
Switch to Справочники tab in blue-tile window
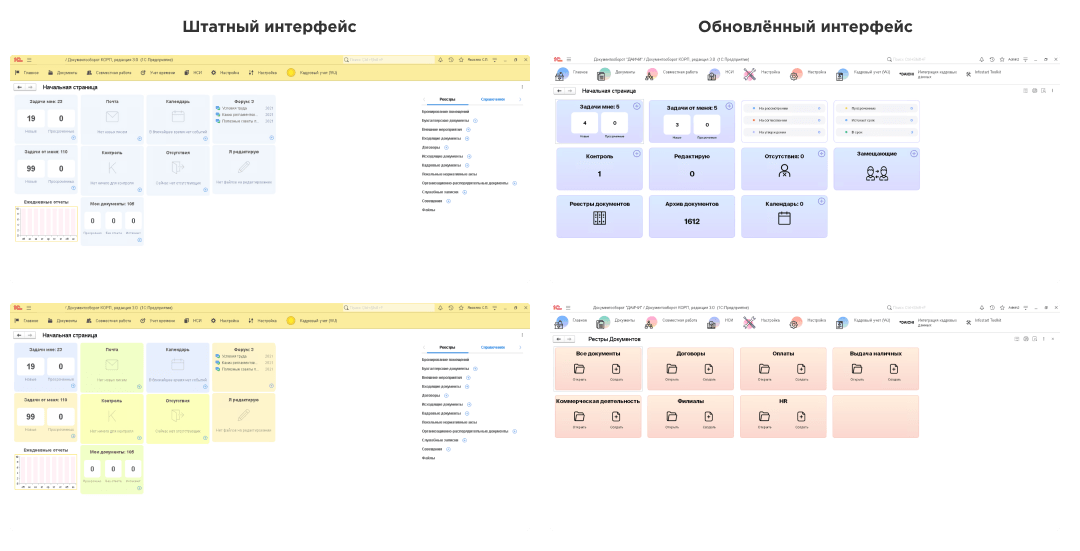pyautogui.click(x=492, y=99)
